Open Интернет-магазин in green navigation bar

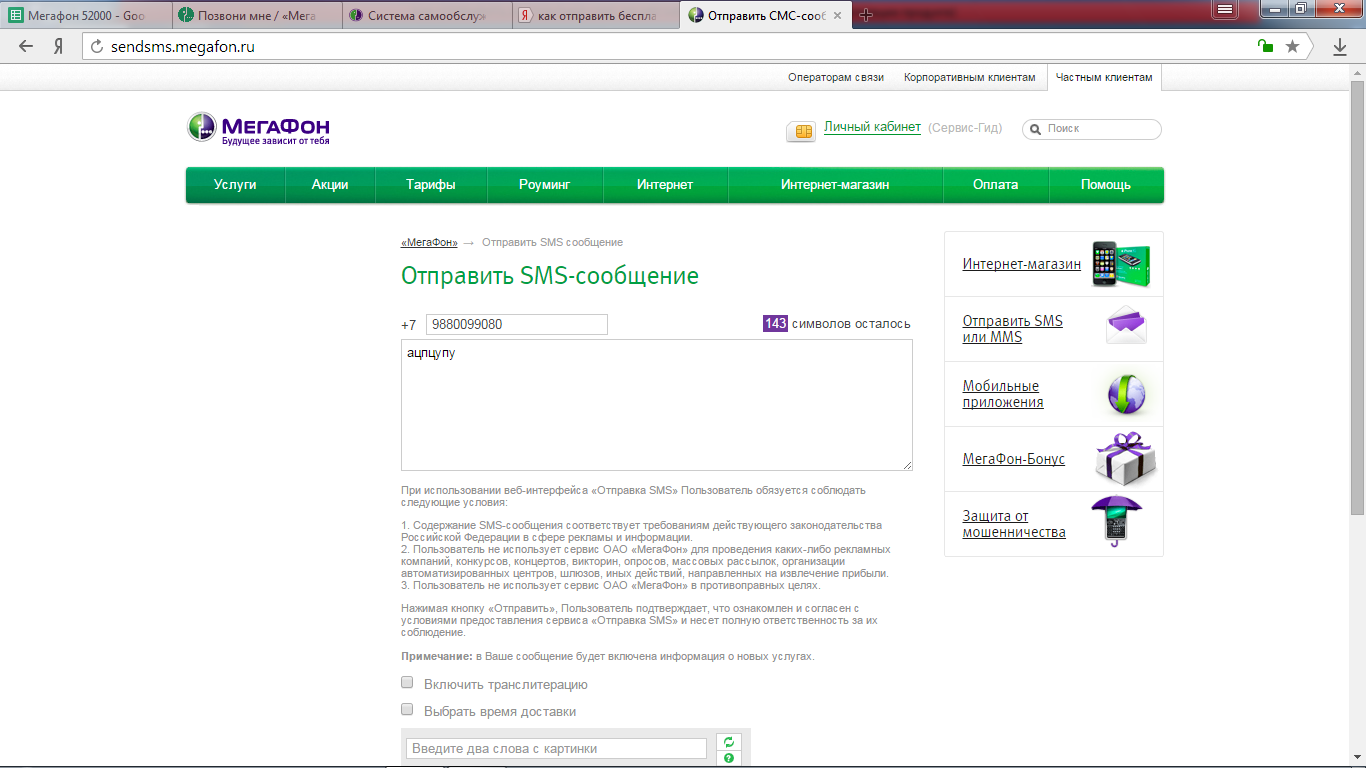coord(835,185)
